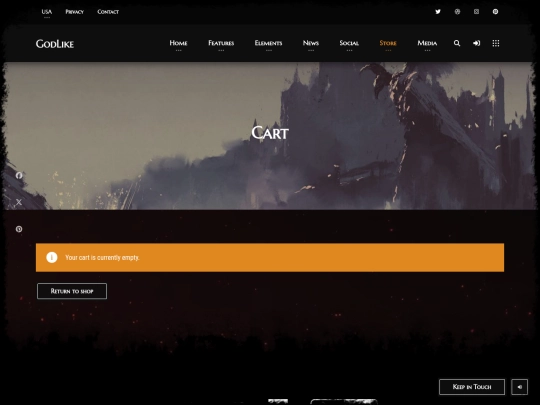
Task: Toggle the sound speaker button
Action: point(520,387)
